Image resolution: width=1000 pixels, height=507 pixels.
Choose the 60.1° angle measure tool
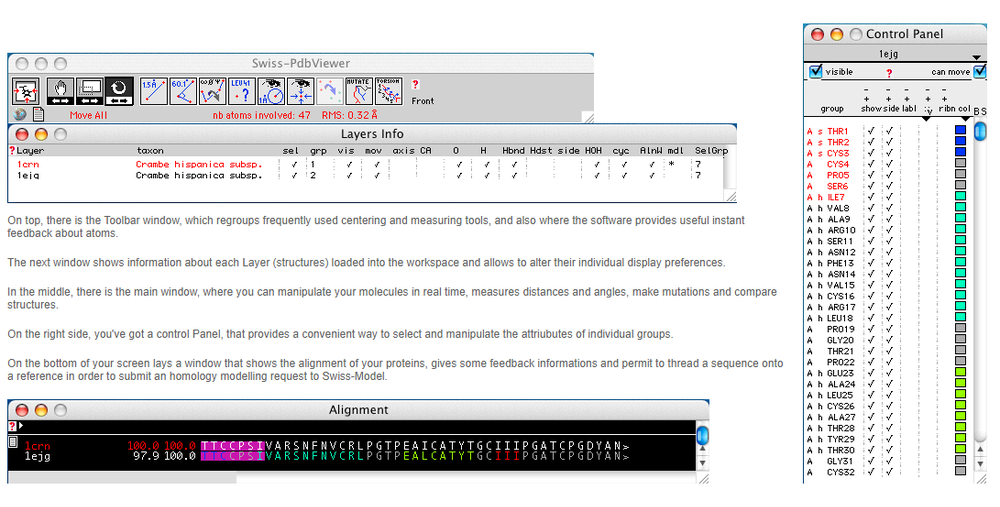tap(183, 91)
